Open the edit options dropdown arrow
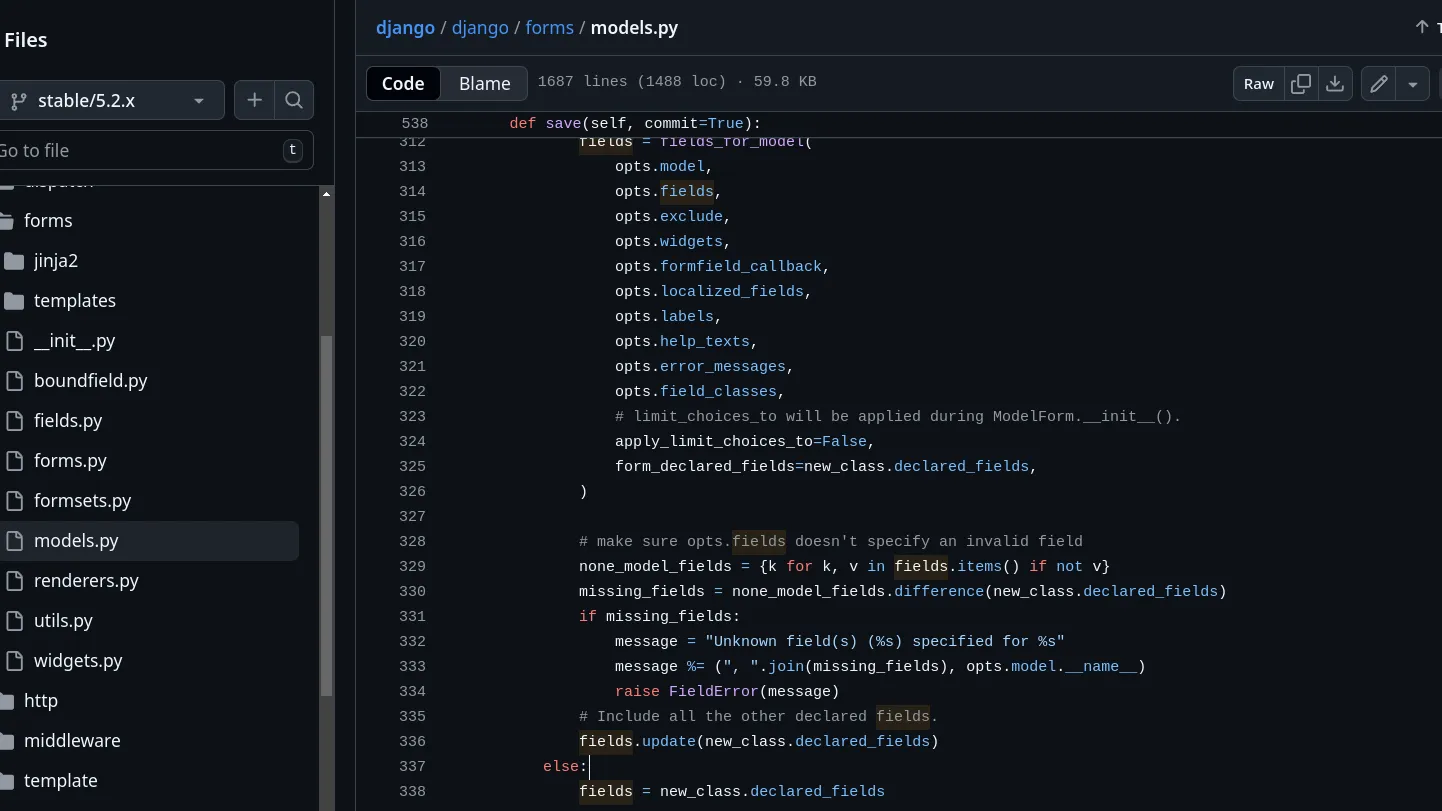This screenshot has width=1442, height=811. (1413, 84)
